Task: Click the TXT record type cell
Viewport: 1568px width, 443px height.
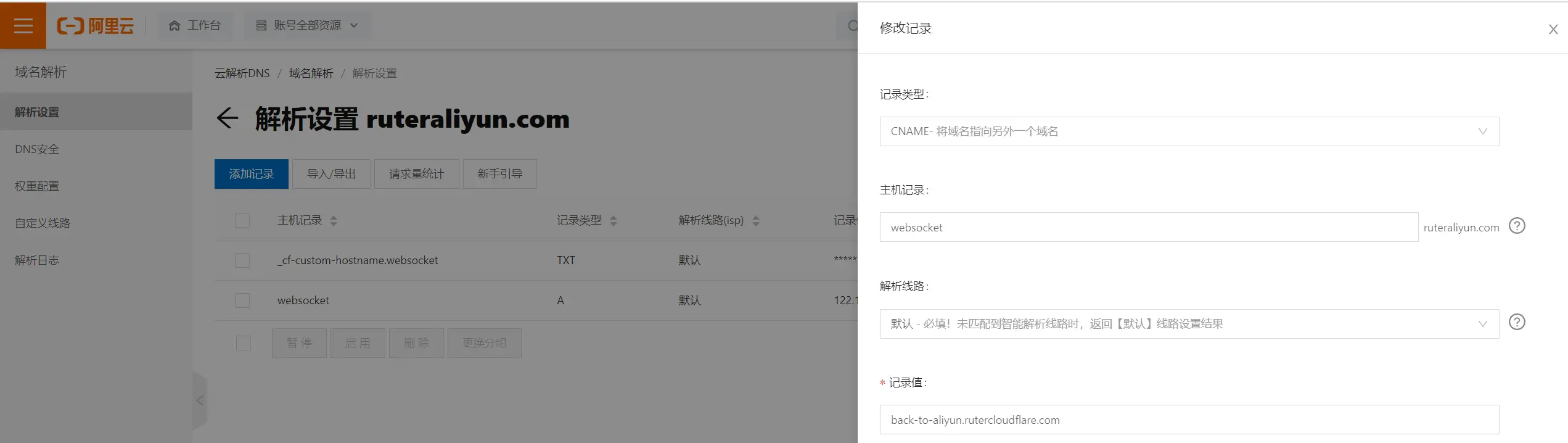Action: [565, 260]
